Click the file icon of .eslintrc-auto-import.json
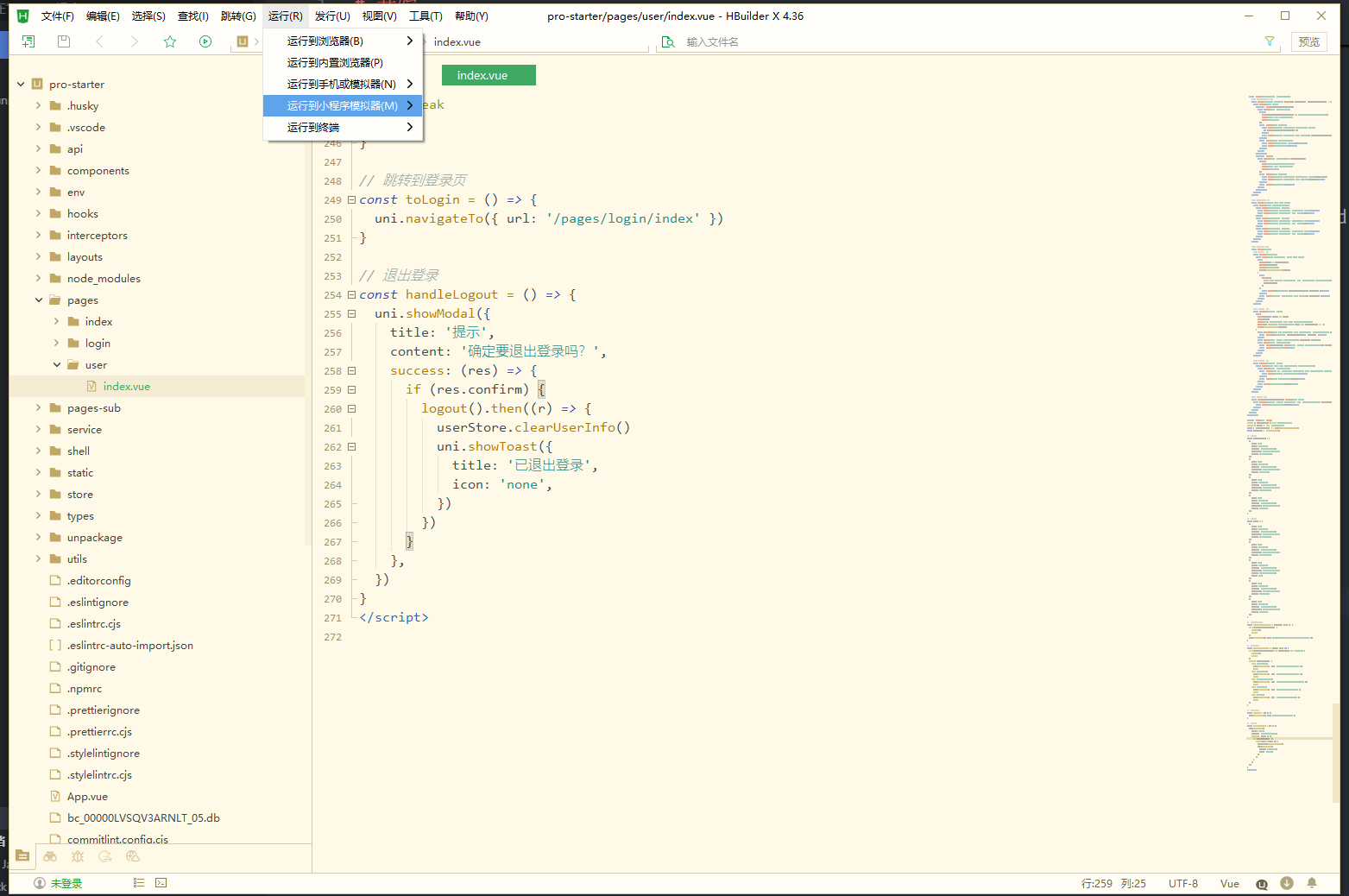Image resolution: width=1349 pixels, height=896 pixels. (56, 646)
